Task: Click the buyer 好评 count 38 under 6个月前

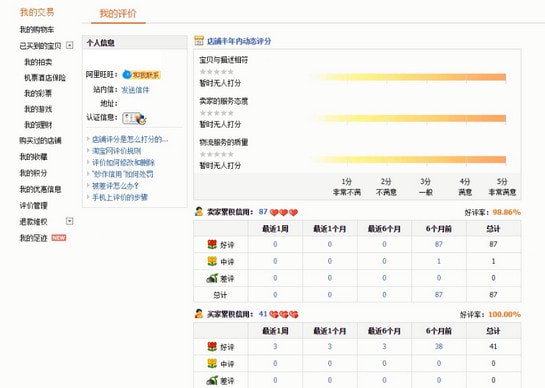Action: [x=439, y=346]
